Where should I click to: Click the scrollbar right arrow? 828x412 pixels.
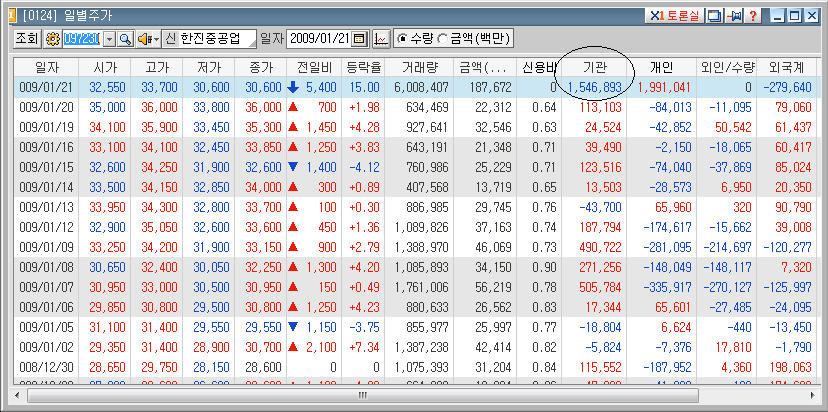tap(811, 395)
